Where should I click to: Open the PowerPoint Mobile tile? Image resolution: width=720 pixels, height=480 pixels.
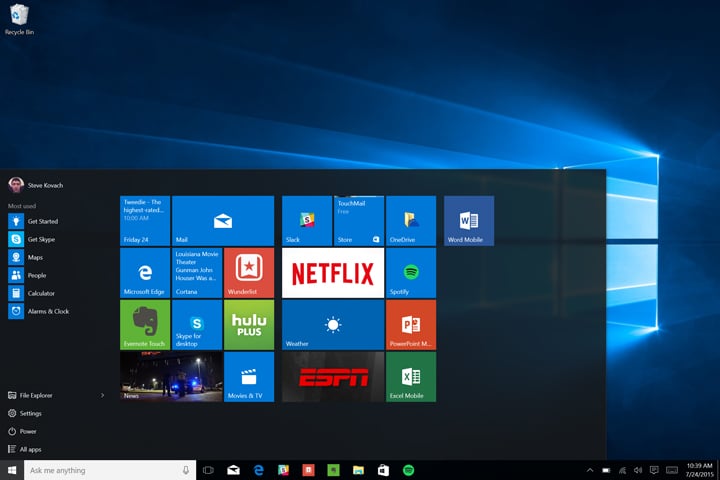click(411, 325)
